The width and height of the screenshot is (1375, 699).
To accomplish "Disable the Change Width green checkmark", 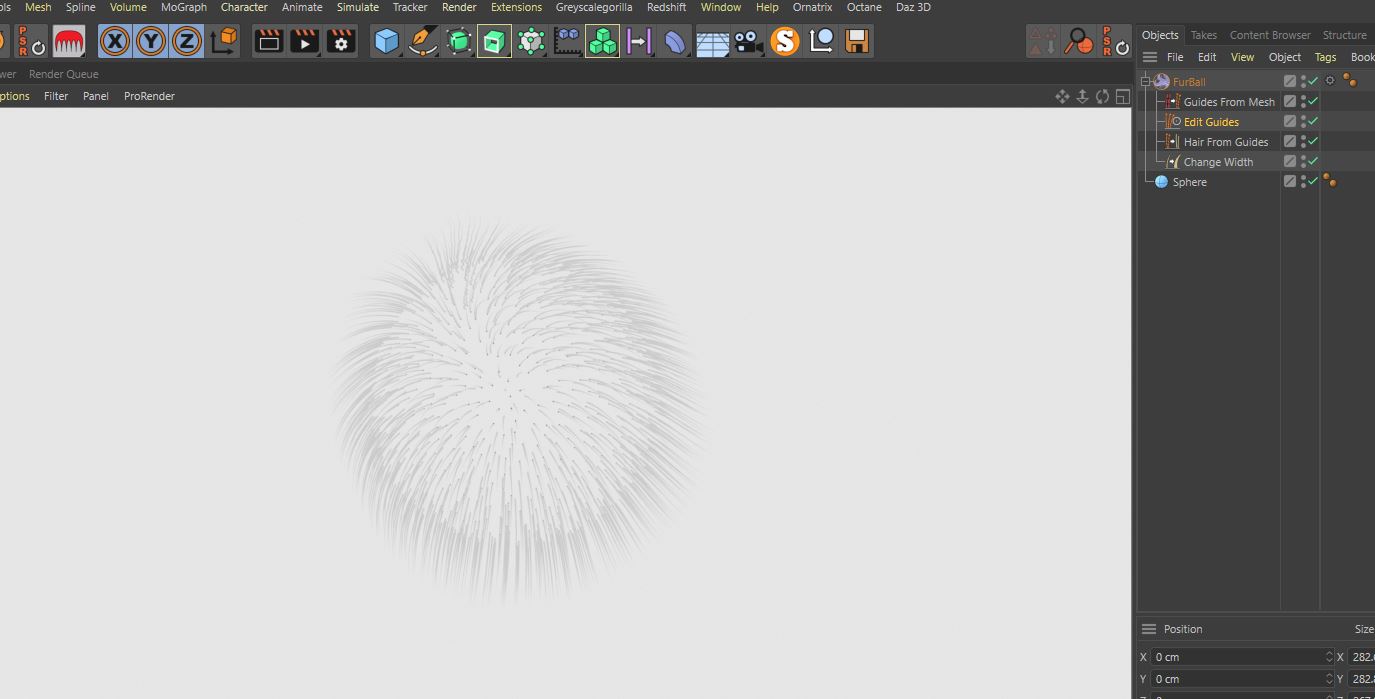I will (1313, 162).
